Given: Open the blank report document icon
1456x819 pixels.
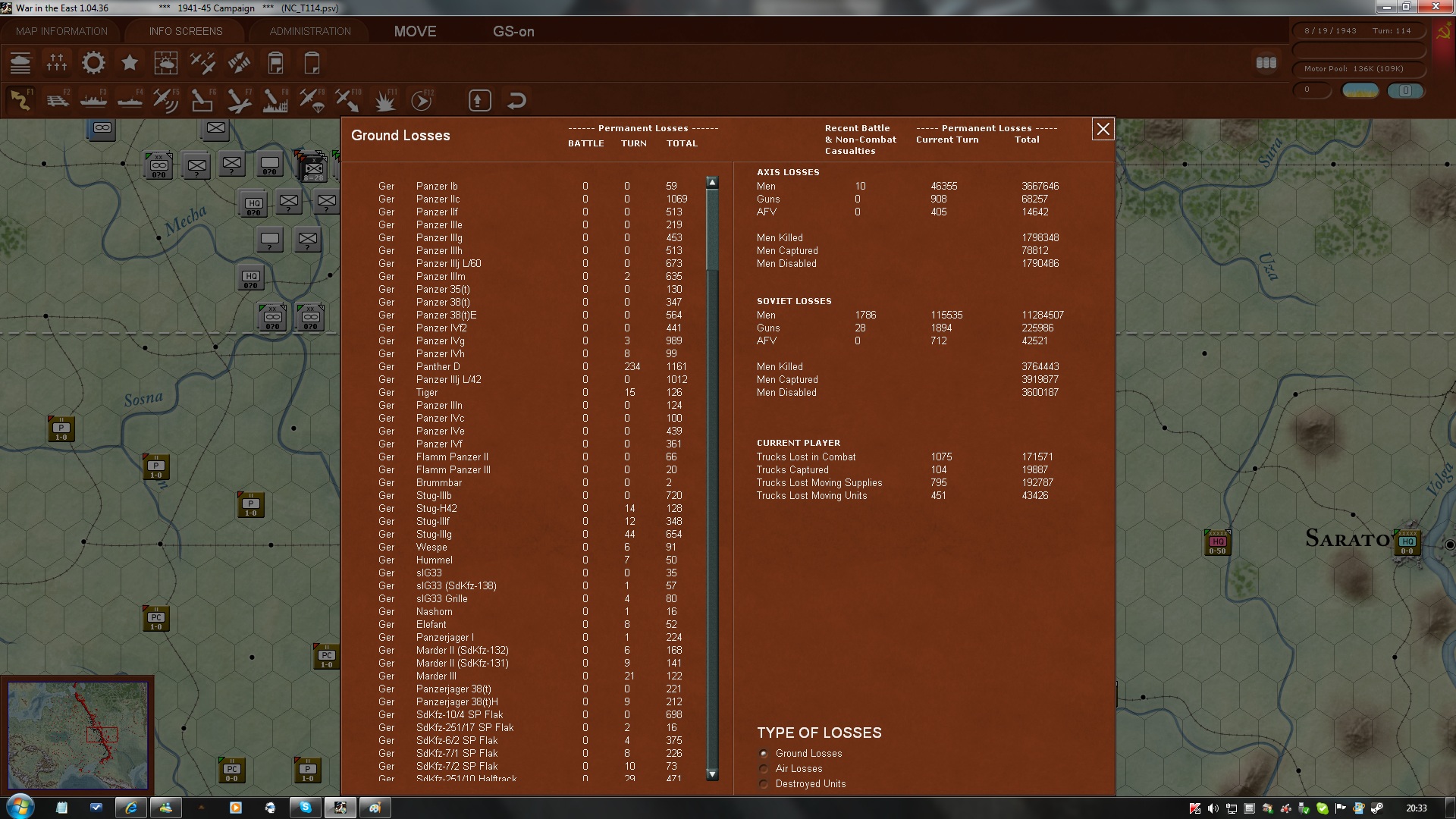Looking at the screenshot, I should (312, 63).
